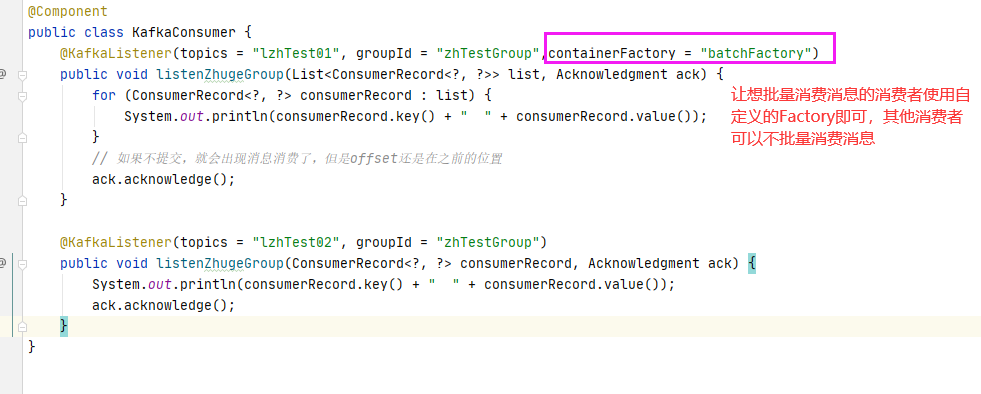Click the red Chinese annotation text
Screen dimensions: 981x394
(x=850, y=117)
